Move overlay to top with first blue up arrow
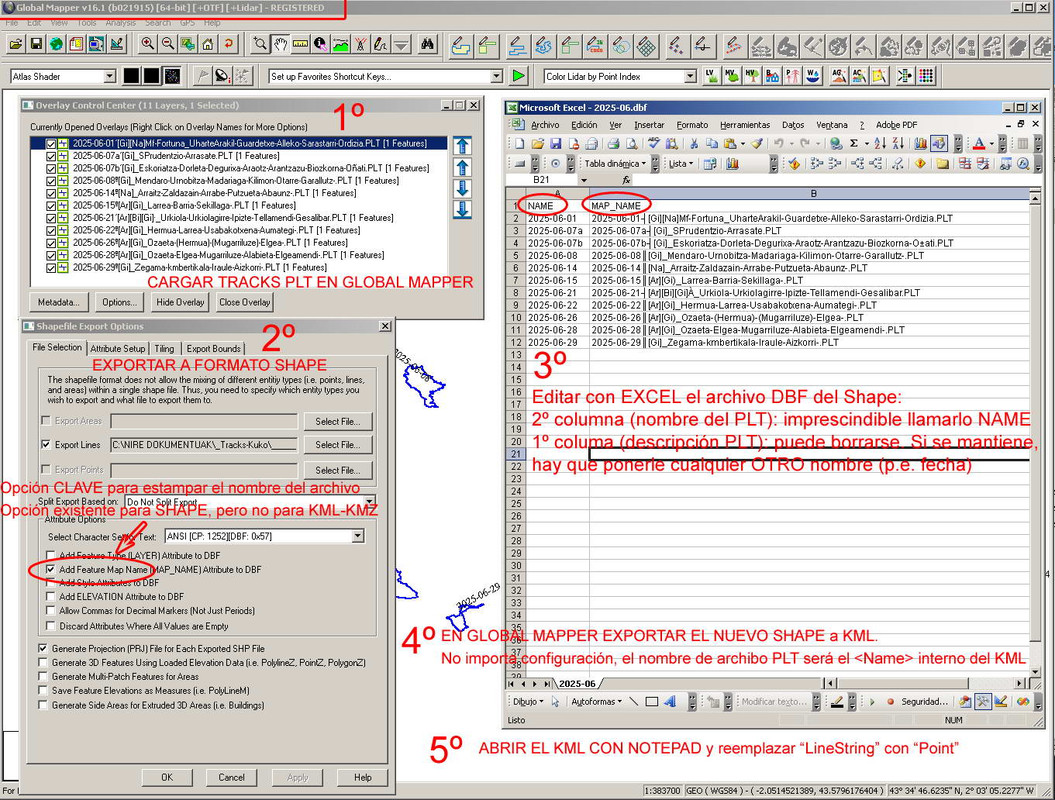 pyautogui.click(x=462, y=145)
